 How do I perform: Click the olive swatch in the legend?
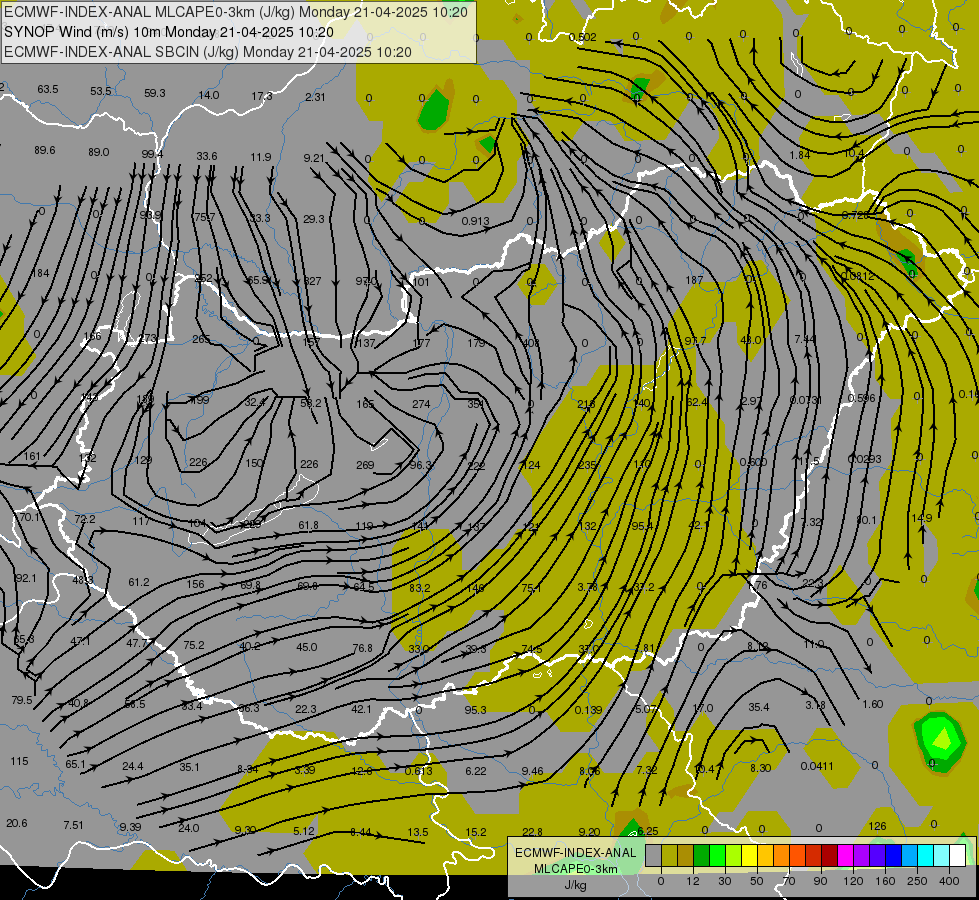tap(669, 855)
